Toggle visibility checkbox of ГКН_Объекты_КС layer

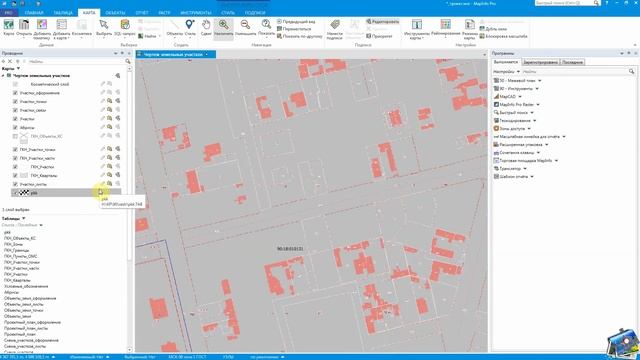pyautogui.click(x=15, y=136)
